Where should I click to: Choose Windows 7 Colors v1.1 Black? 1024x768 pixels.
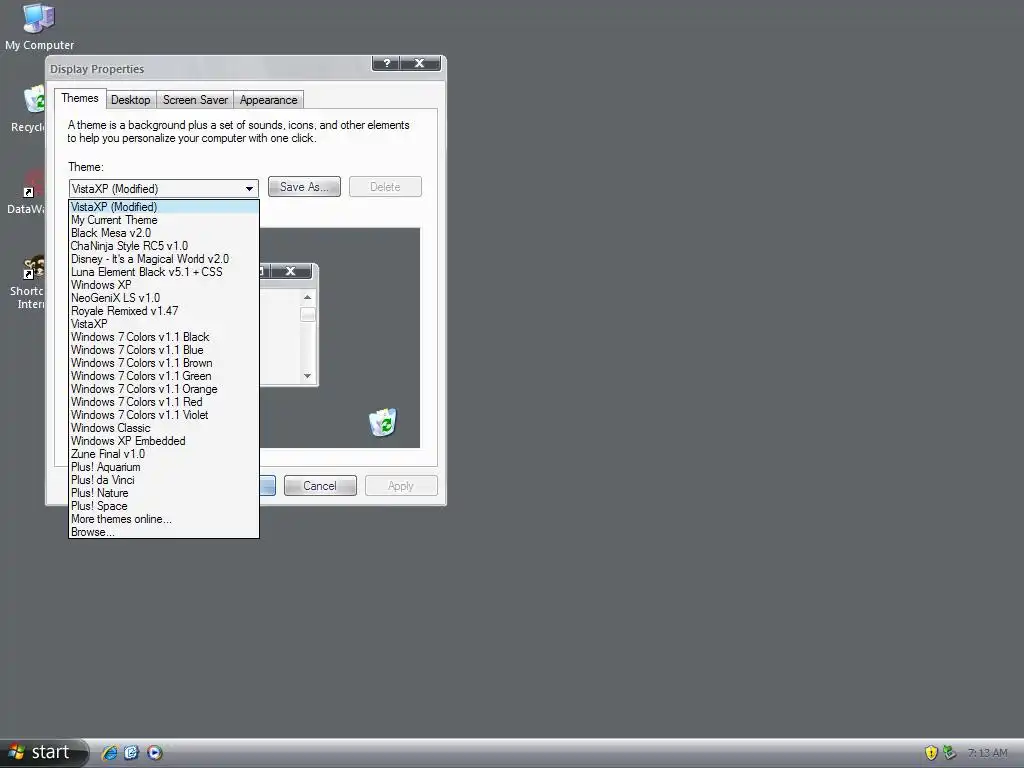click(x=164, y=337)
